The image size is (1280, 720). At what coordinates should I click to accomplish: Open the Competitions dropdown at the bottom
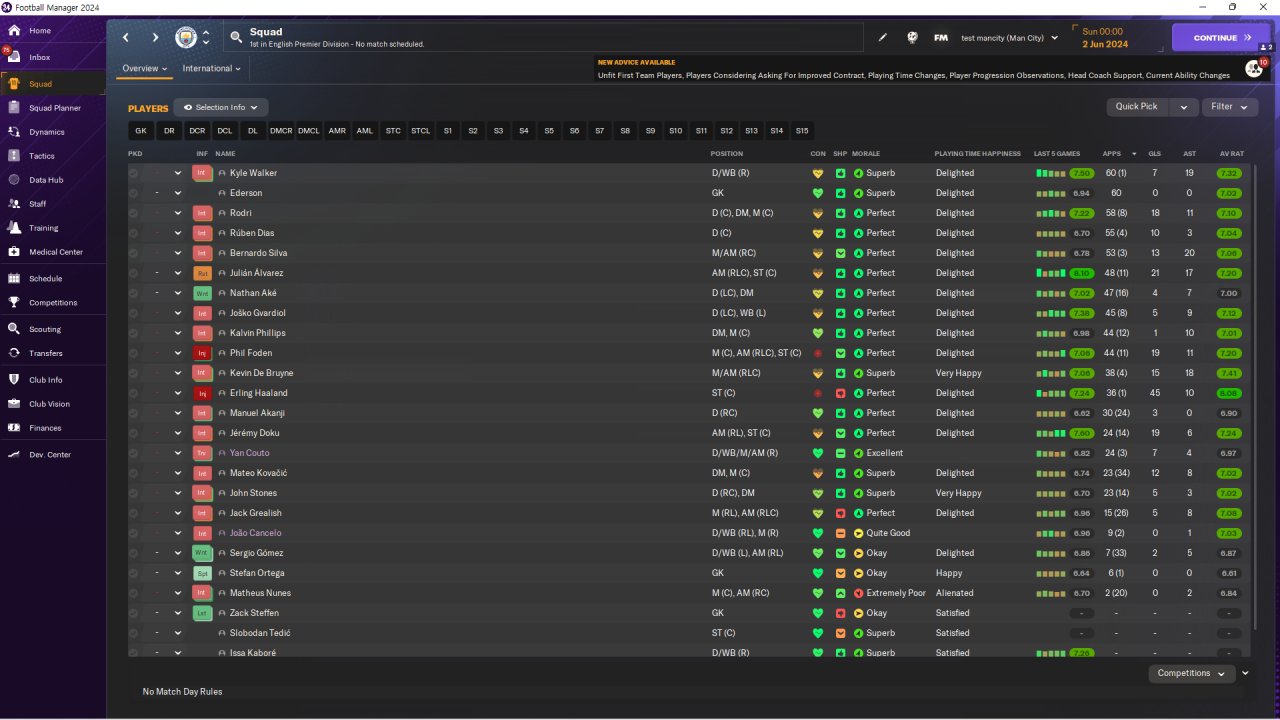click(x=1192, y=673)
